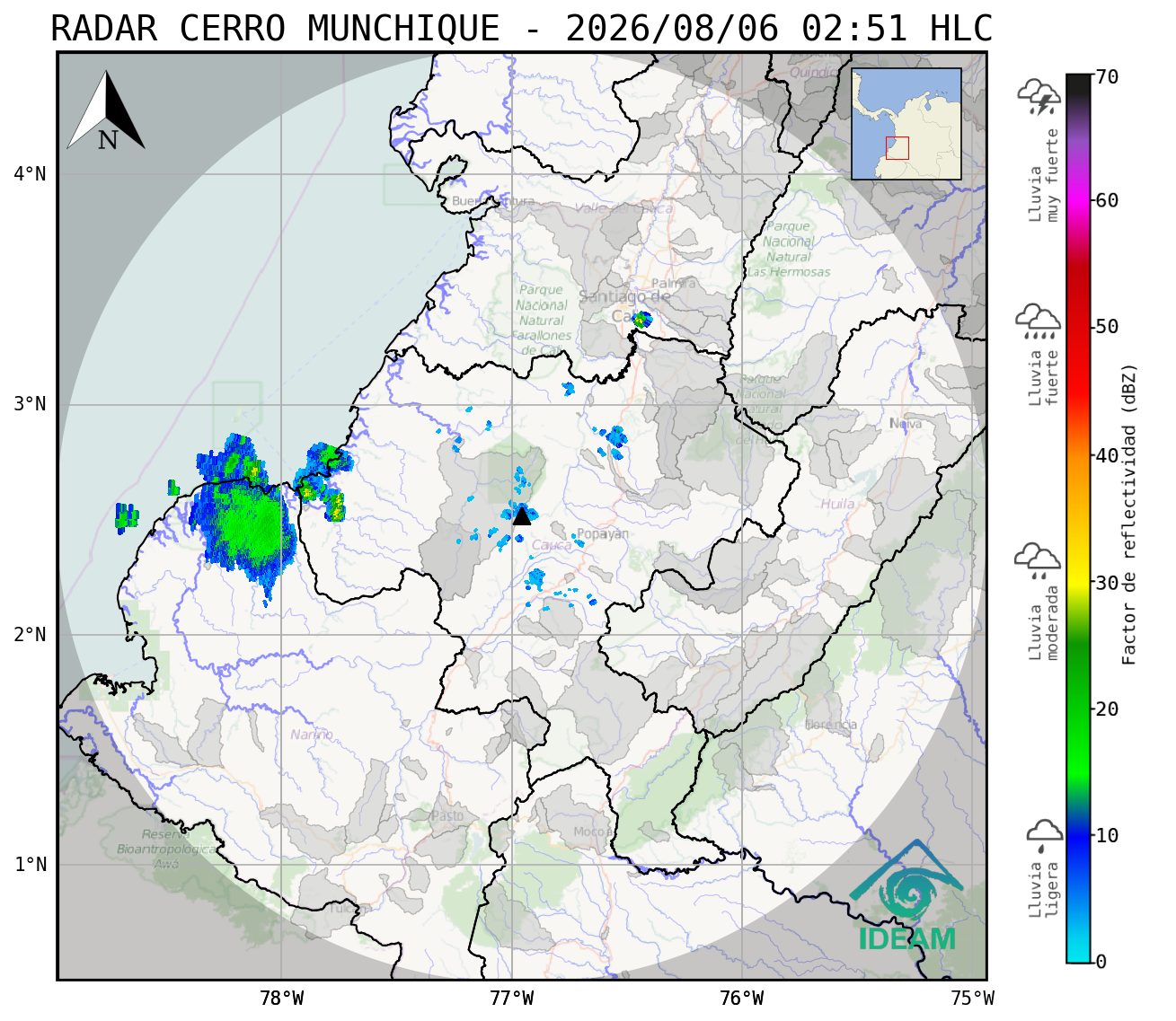
Task: Click the 10 dBZ blue color bar level
Action: (x=1078, y=835)
